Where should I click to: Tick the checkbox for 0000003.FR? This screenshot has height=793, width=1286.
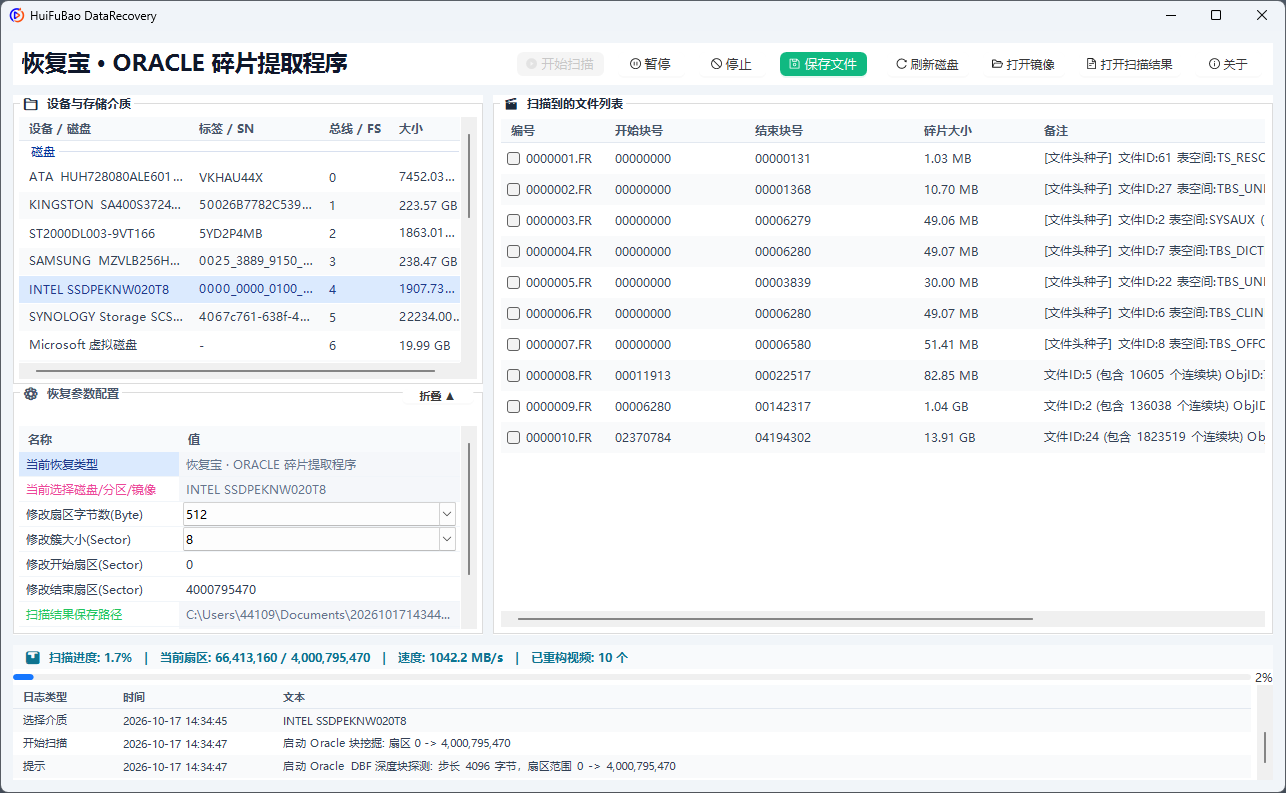click(513, 220)
